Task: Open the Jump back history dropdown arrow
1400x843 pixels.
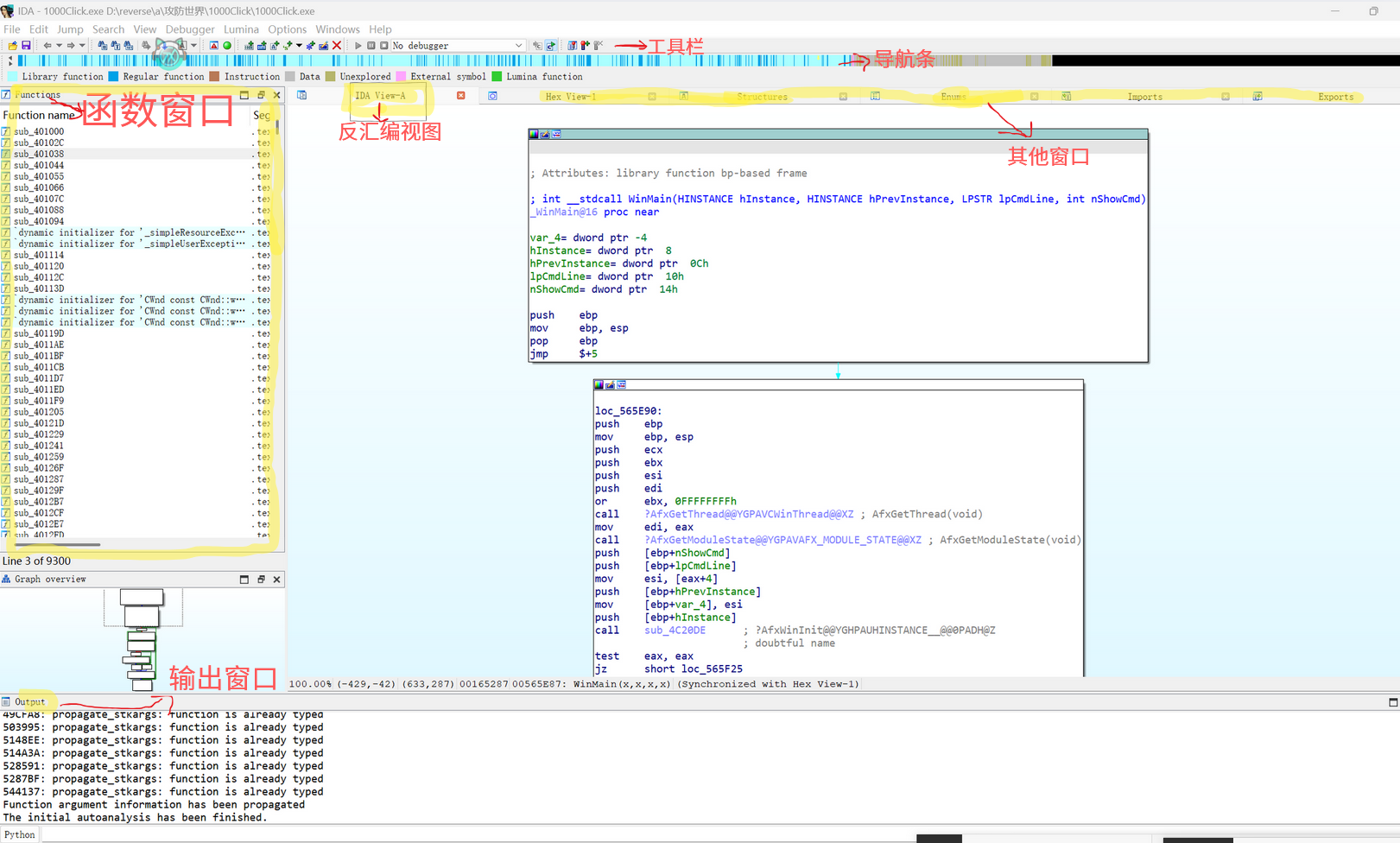Action: (x=59, y=46)
